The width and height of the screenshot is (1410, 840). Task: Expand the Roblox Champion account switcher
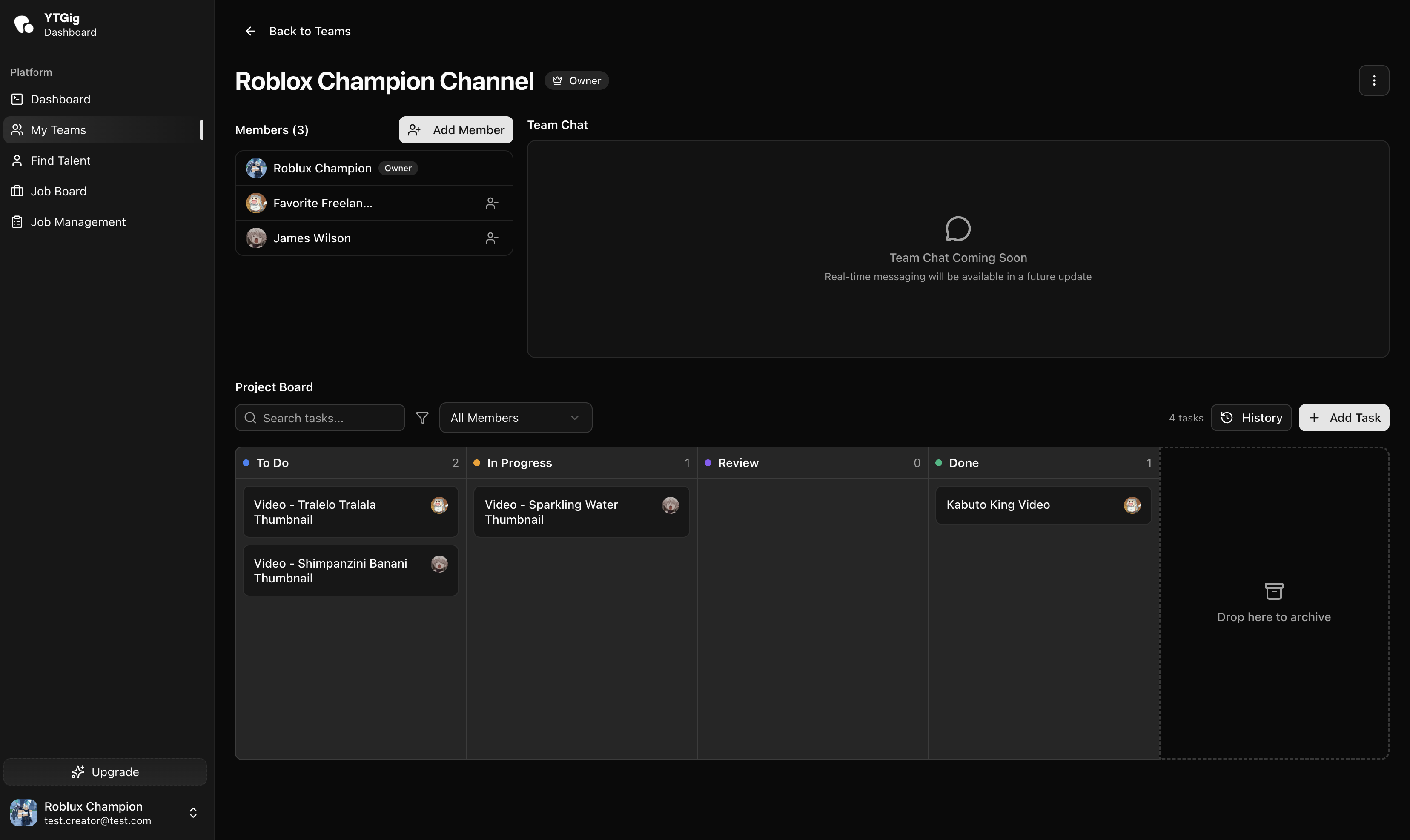tap(193, 813)
